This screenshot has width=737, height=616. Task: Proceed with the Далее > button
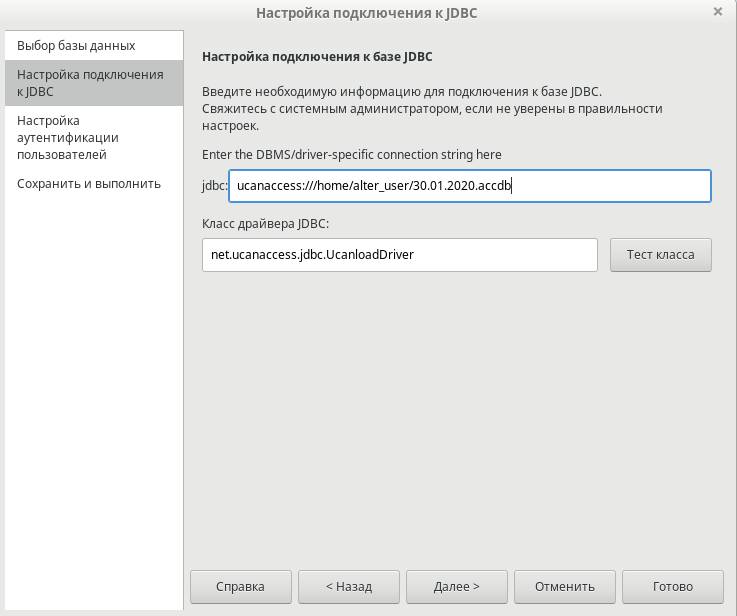(x=457, y=586)
